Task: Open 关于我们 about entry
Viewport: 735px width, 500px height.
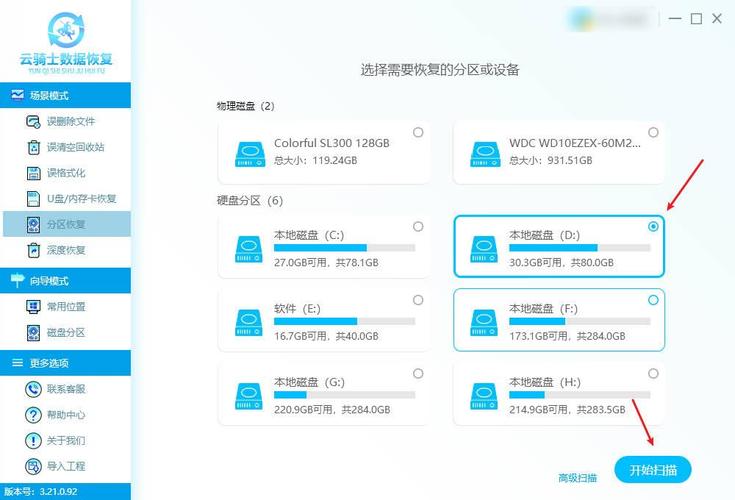Action: click(x=67, y=440)
